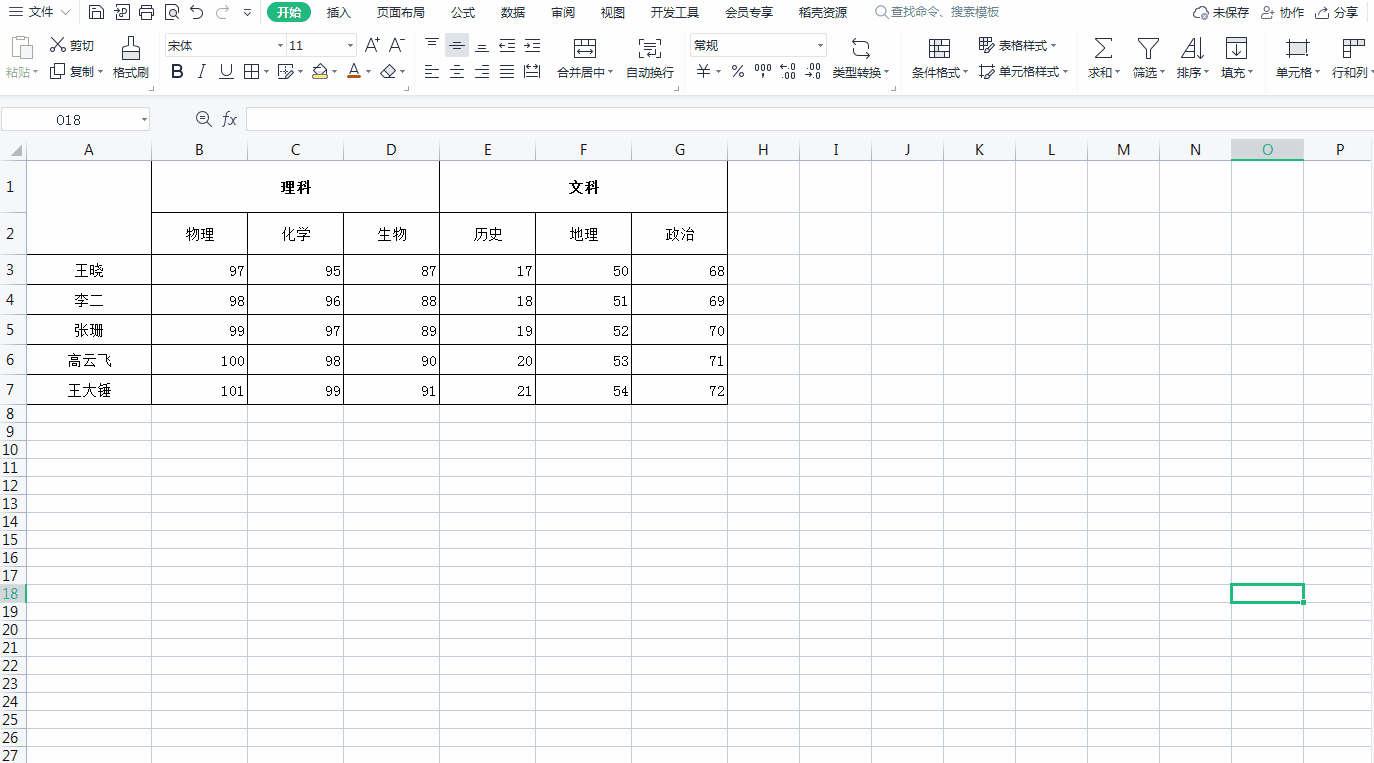Switch to the Insert (插入) tab
The width and height of the screenshot is (1374, 763).
point(339,13)
